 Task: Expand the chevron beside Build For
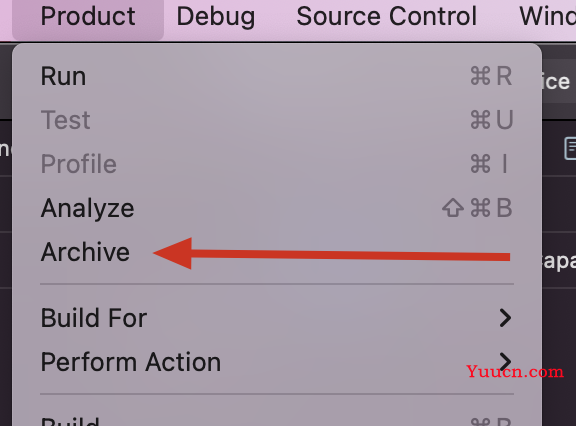[x=505, y=318]
